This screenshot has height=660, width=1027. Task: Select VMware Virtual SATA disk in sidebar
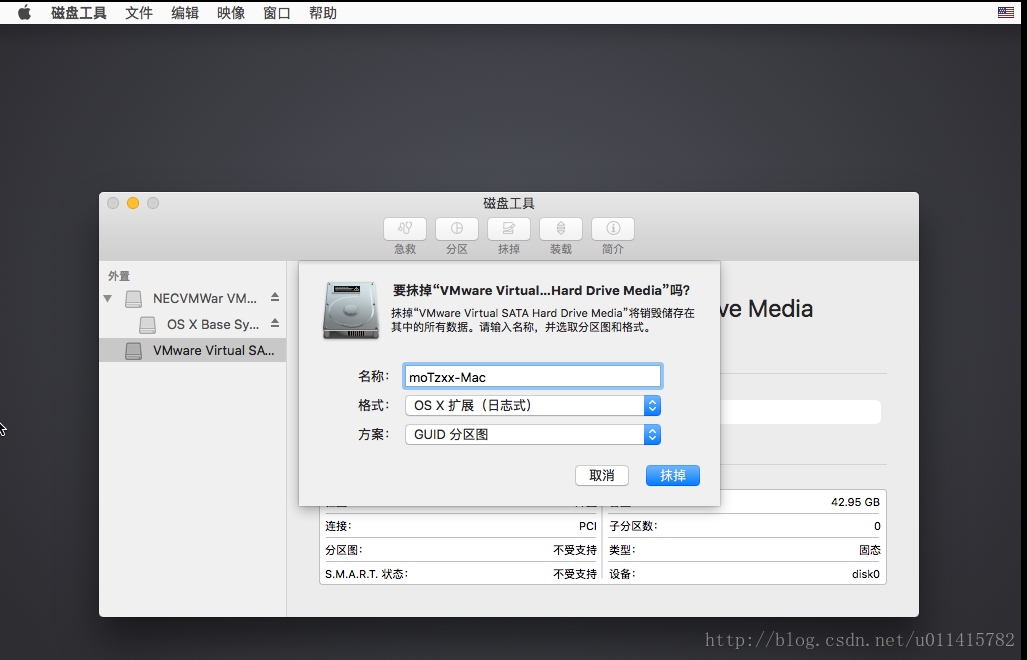point(200,351)
